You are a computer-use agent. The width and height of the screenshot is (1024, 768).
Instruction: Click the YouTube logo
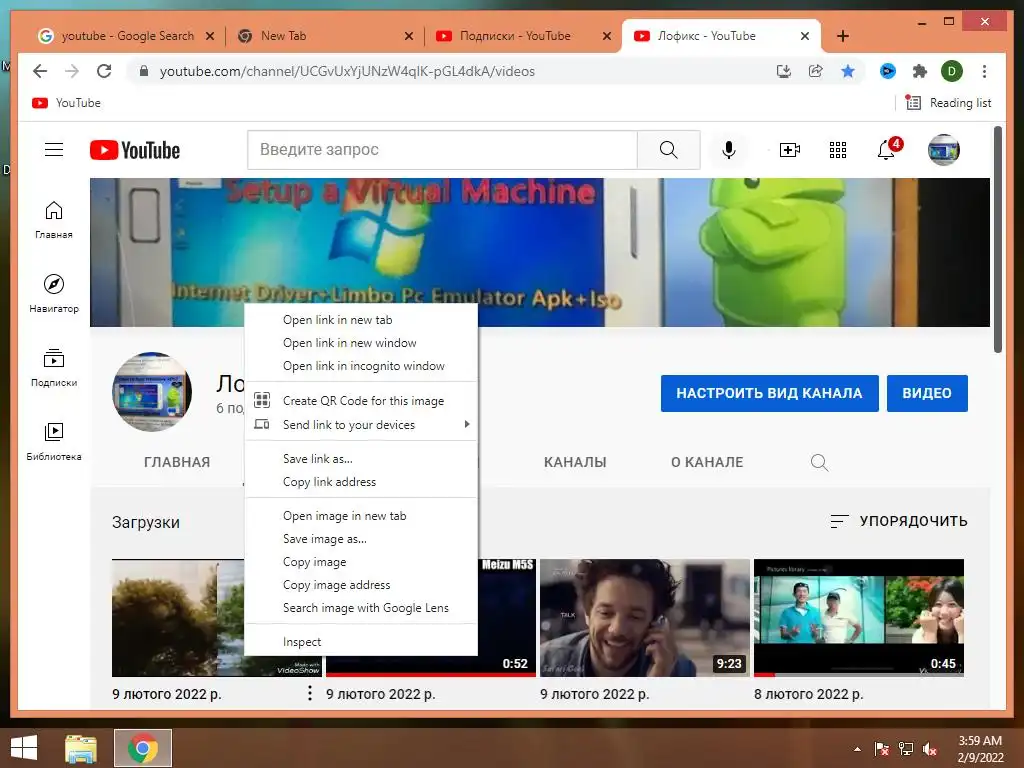point(135,150)
